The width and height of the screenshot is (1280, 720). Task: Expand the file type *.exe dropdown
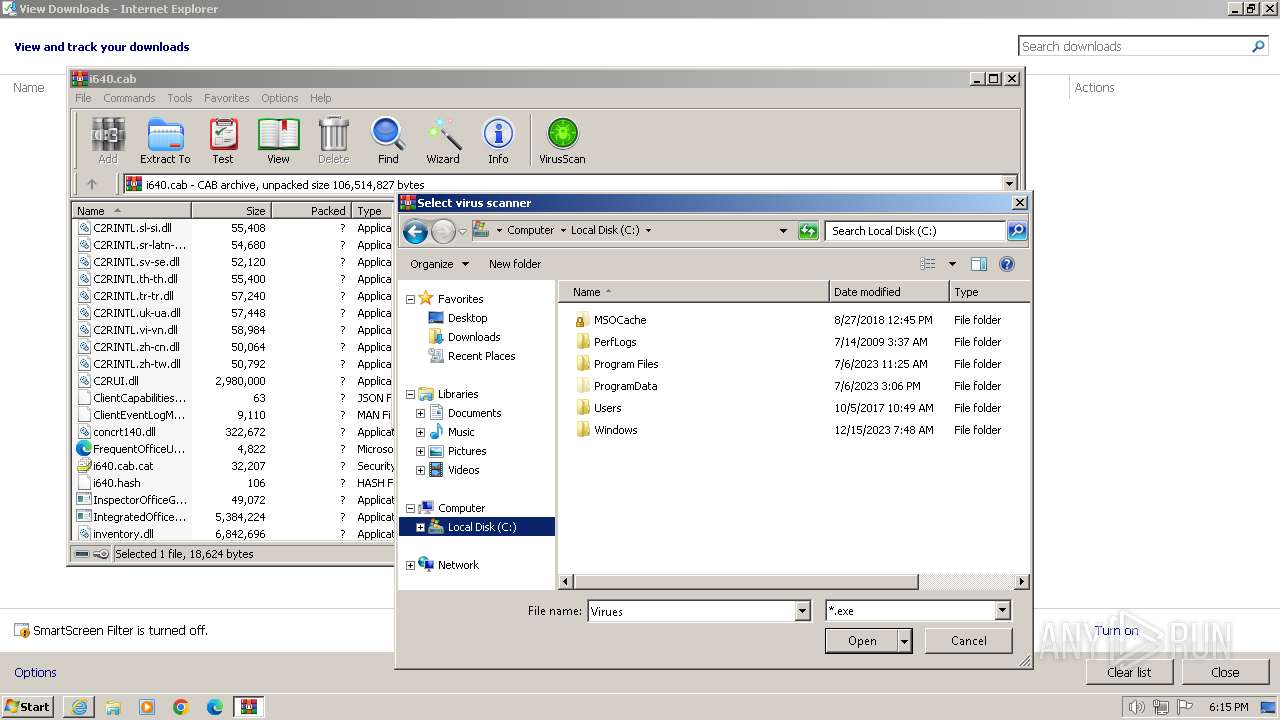point(1002,611)
